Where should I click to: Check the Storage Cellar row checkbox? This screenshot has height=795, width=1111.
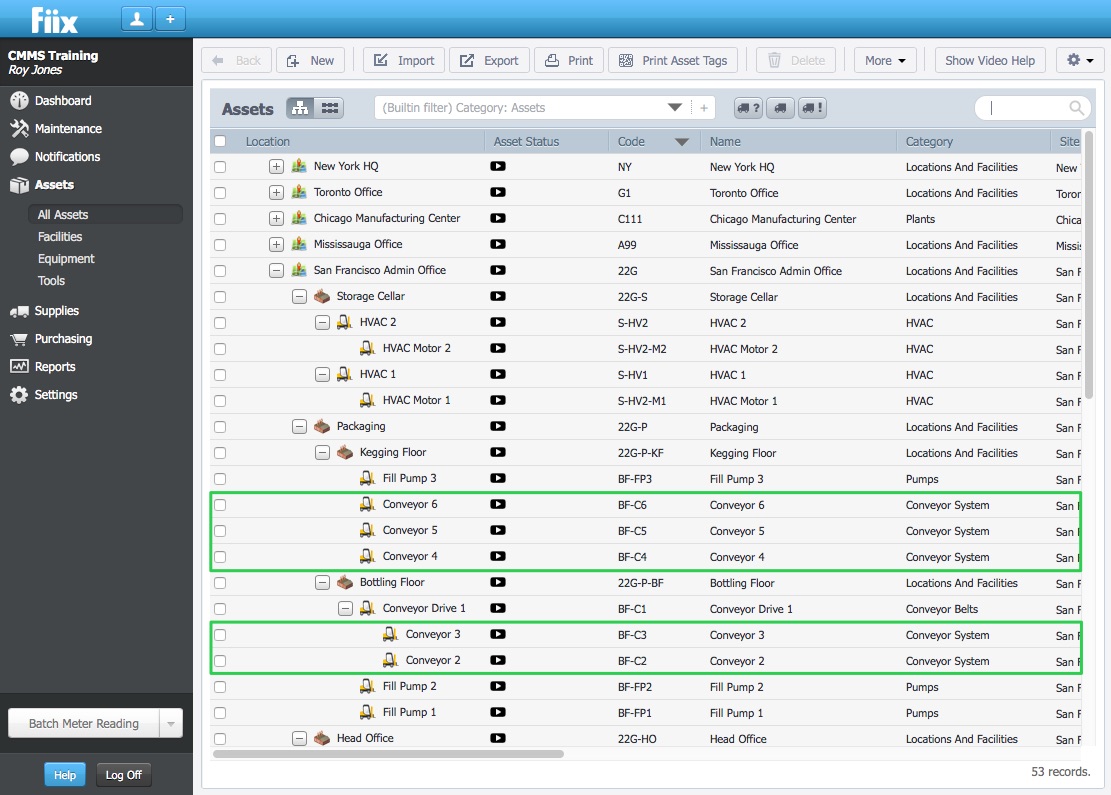[220, 296]
